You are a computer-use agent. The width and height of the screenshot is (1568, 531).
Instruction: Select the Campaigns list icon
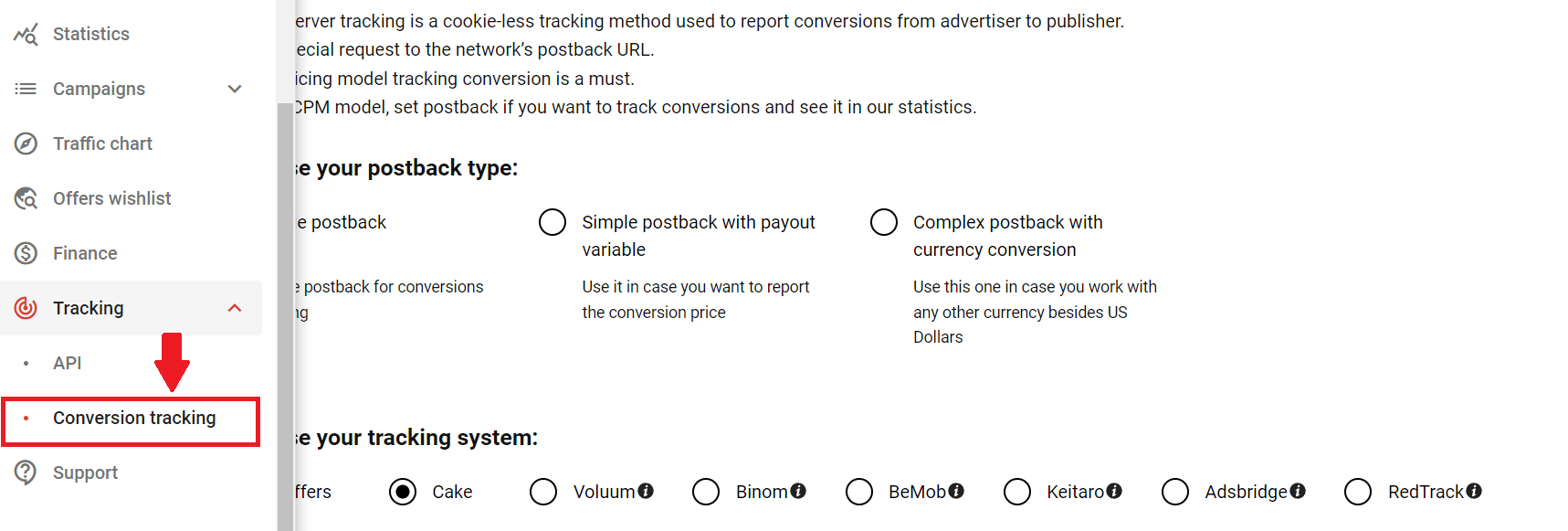[x=26, y=88]
